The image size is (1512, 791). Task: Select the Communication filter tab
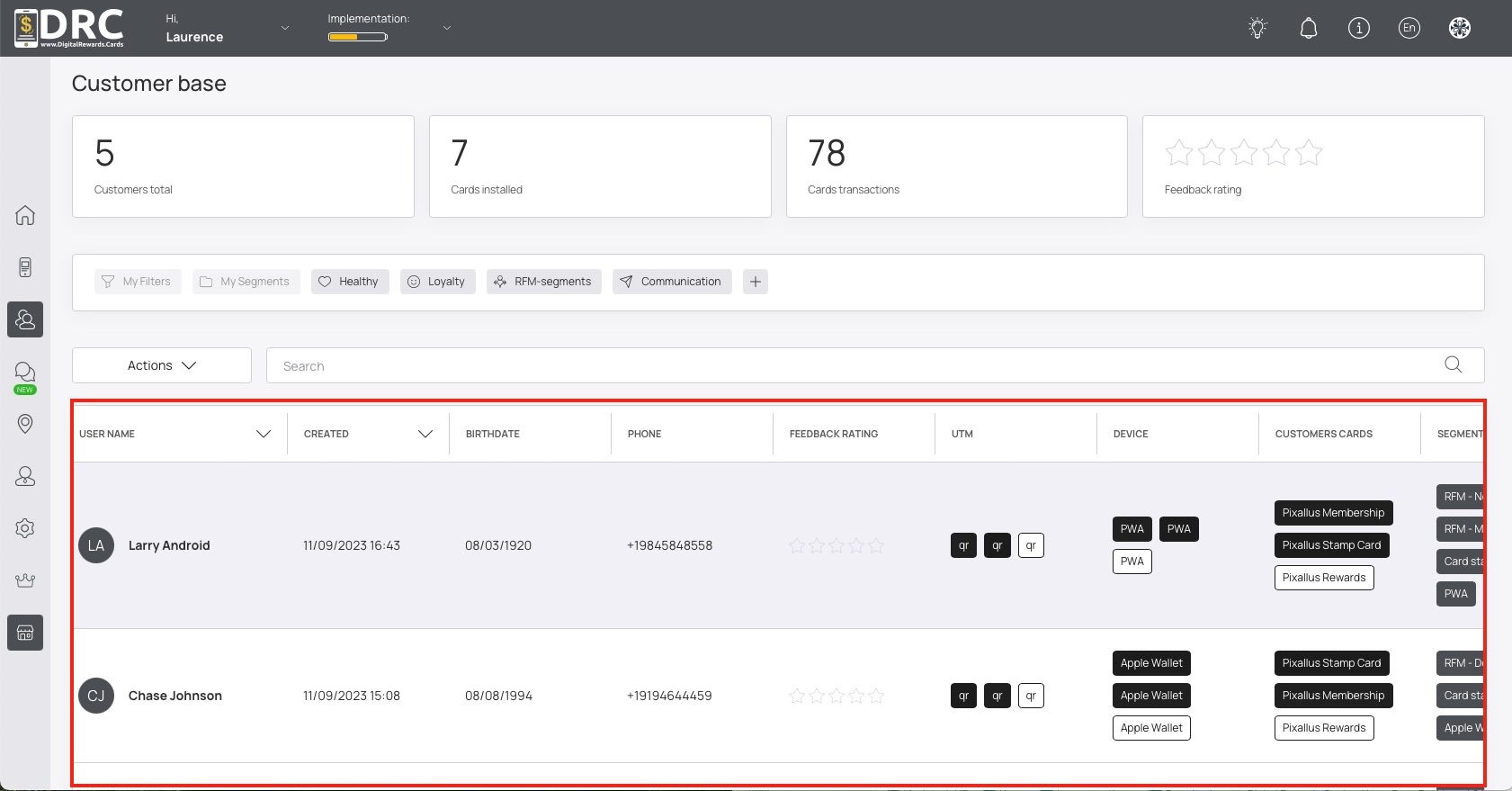672,282
